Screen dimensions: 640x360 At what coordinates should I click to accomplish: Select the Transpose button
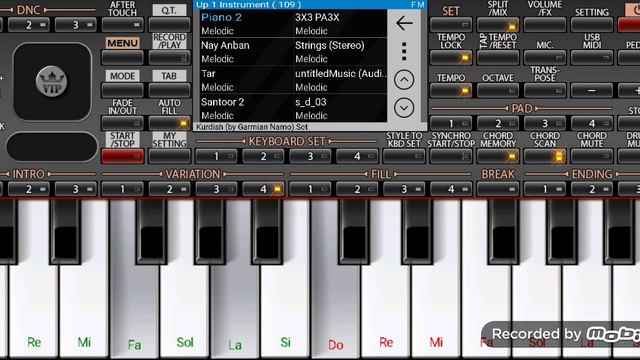click(545, 90)
